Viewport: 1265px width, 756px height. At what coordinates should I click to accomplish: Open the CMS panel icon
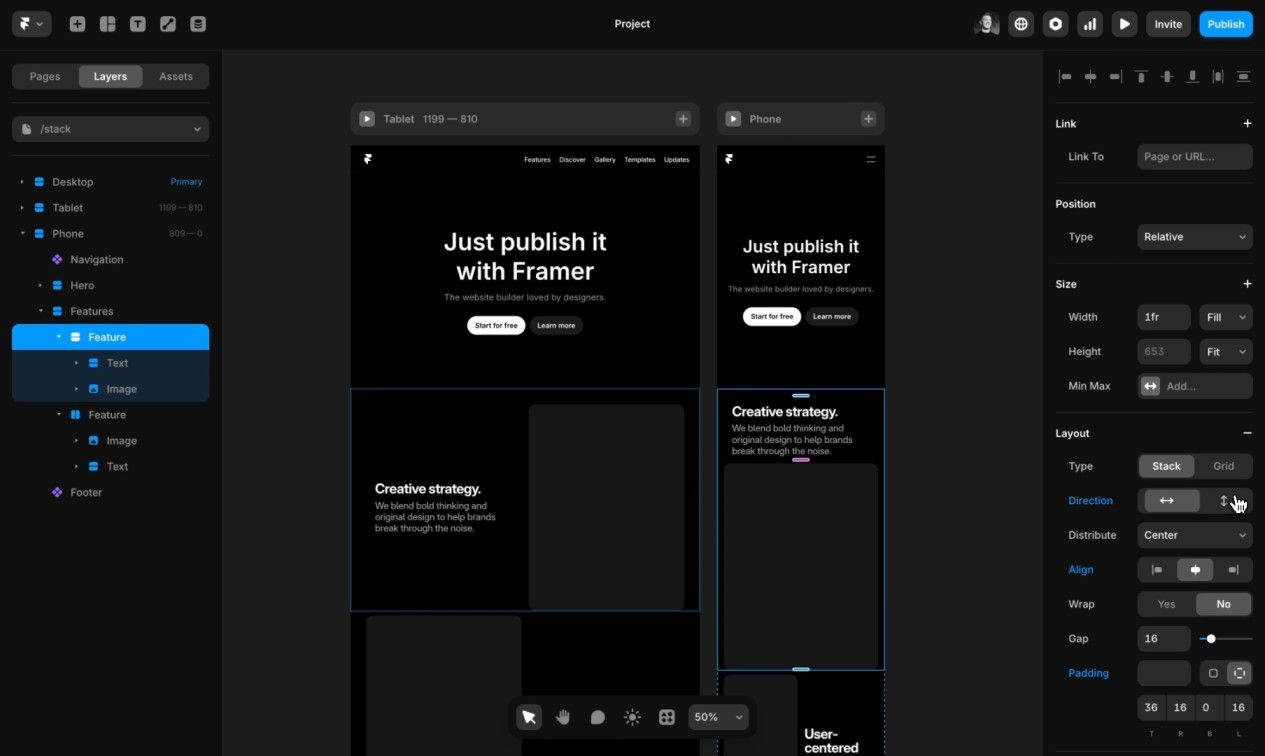tap(197, 23)
